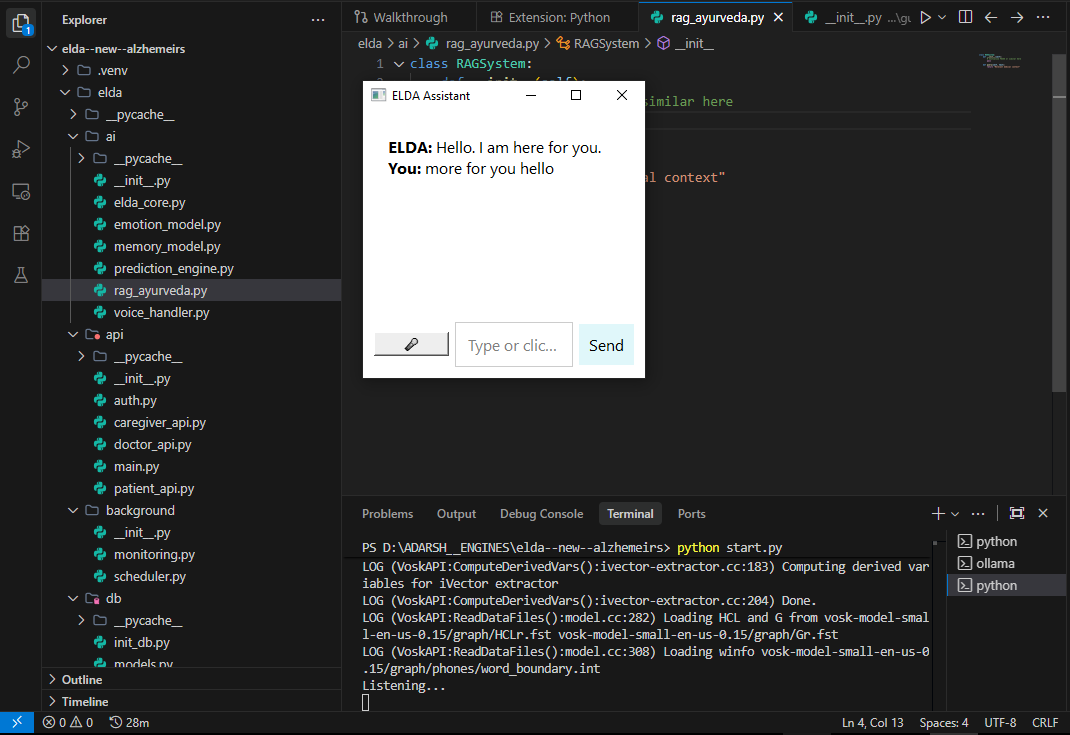Switch to the Debug Console tab
Image resolution: width=1070 pixels, height=735 pixels.
[541, 514]
